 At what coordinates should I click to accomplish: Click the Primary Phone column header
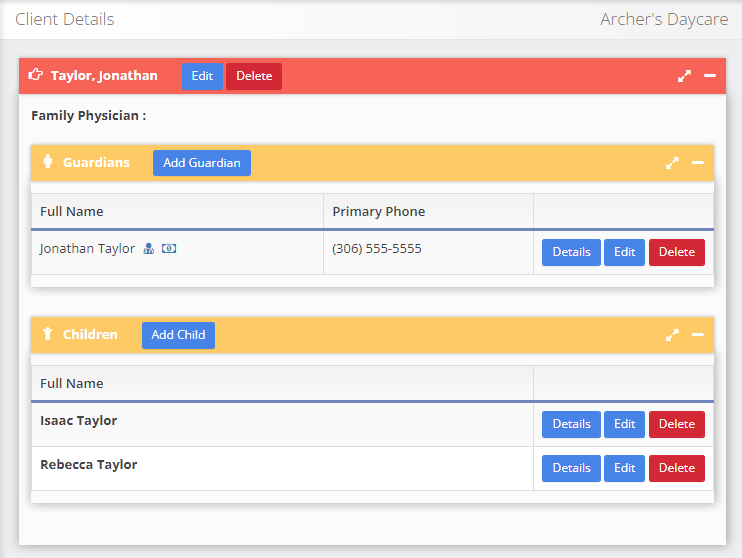(x=379, y=211)
